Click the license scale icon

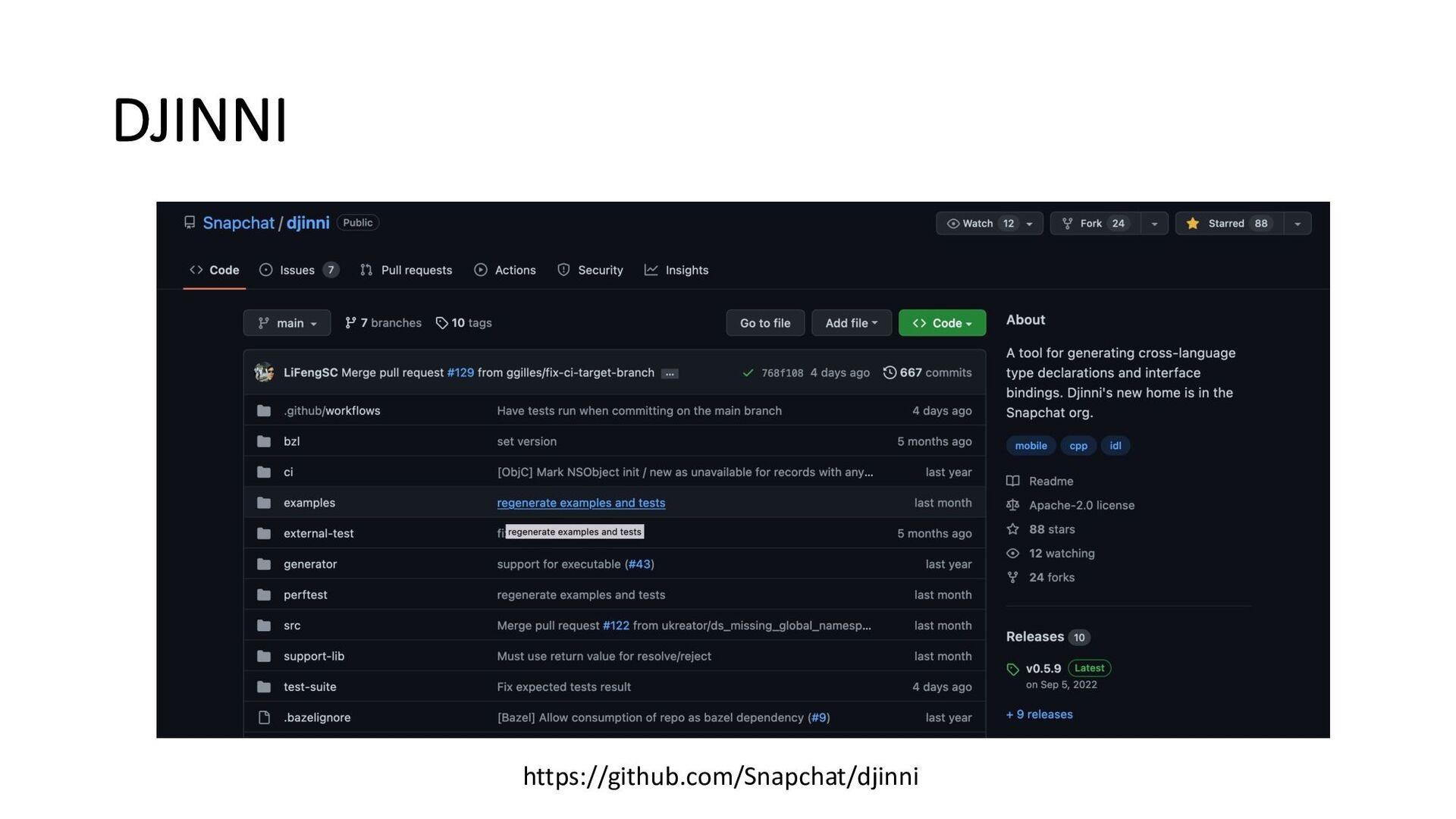[x=1012, y=505]
